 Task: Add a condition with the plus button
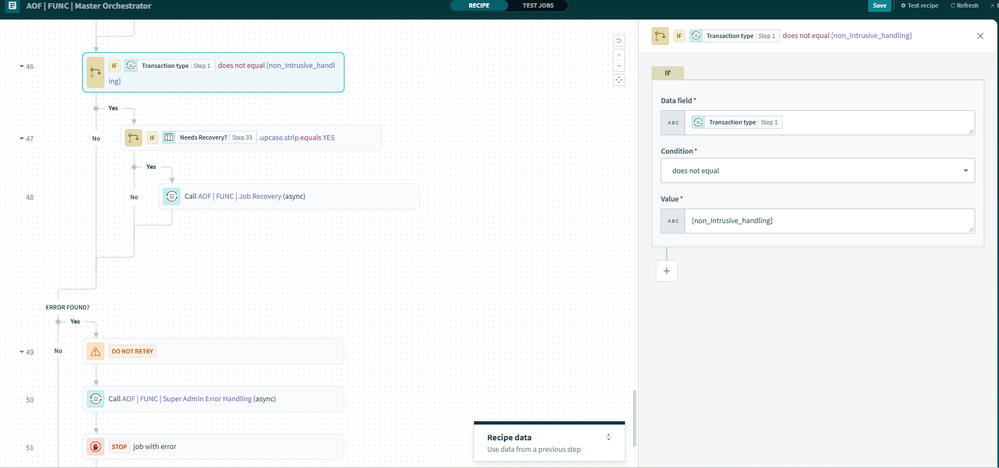point(667,271)
